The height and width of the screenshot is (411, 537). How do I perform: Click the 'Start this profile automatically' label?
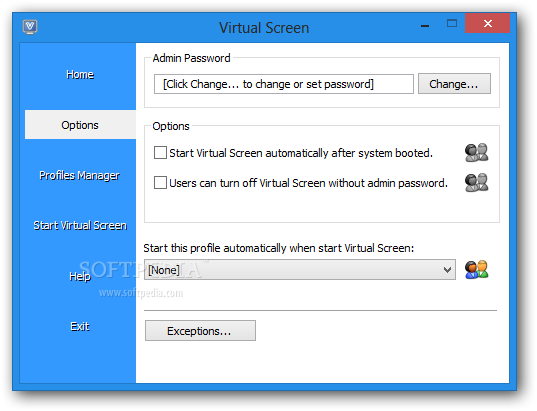[278, 248]
